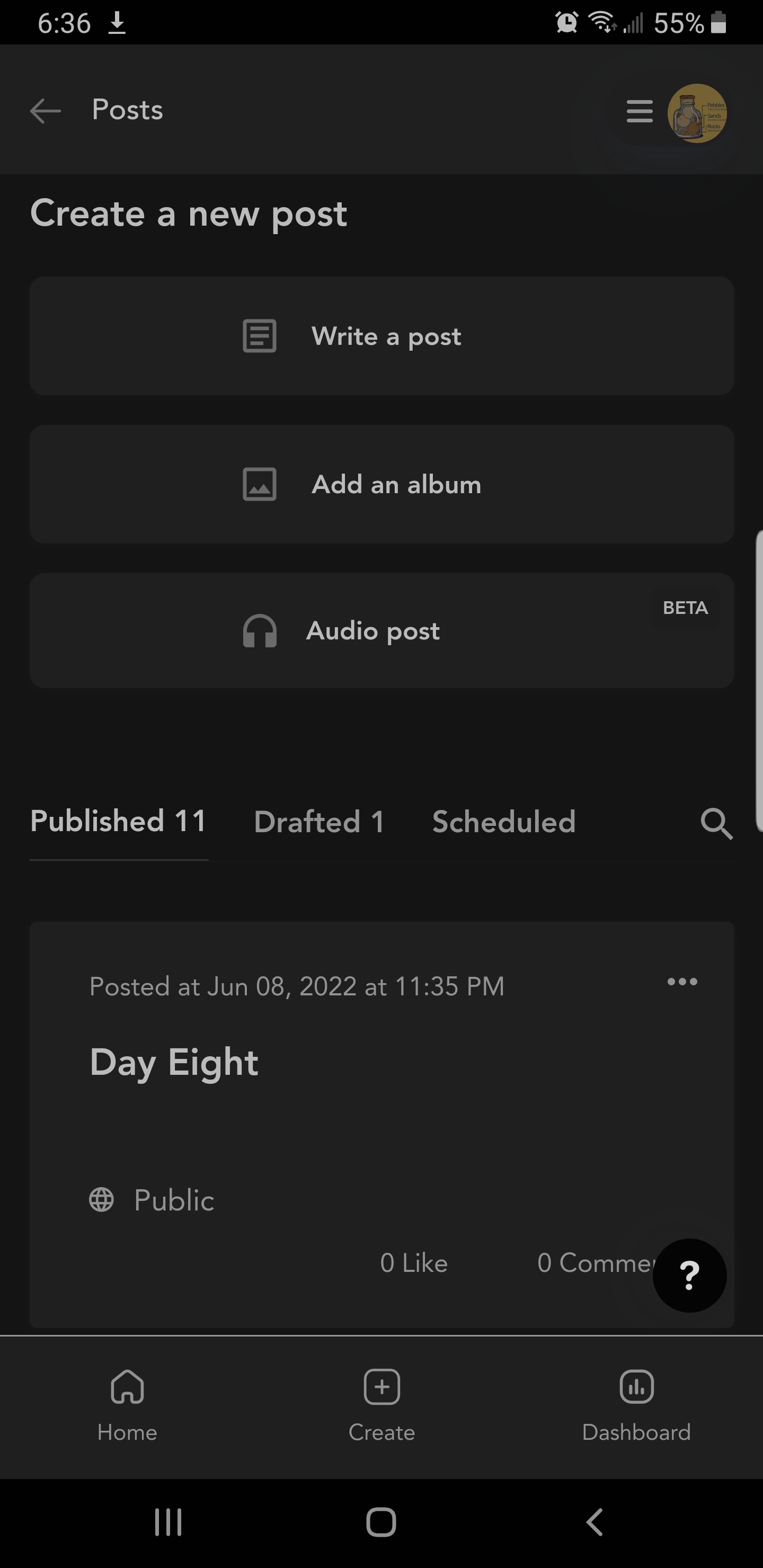
Task: Choose Add an album option
Action: (382, 485)
